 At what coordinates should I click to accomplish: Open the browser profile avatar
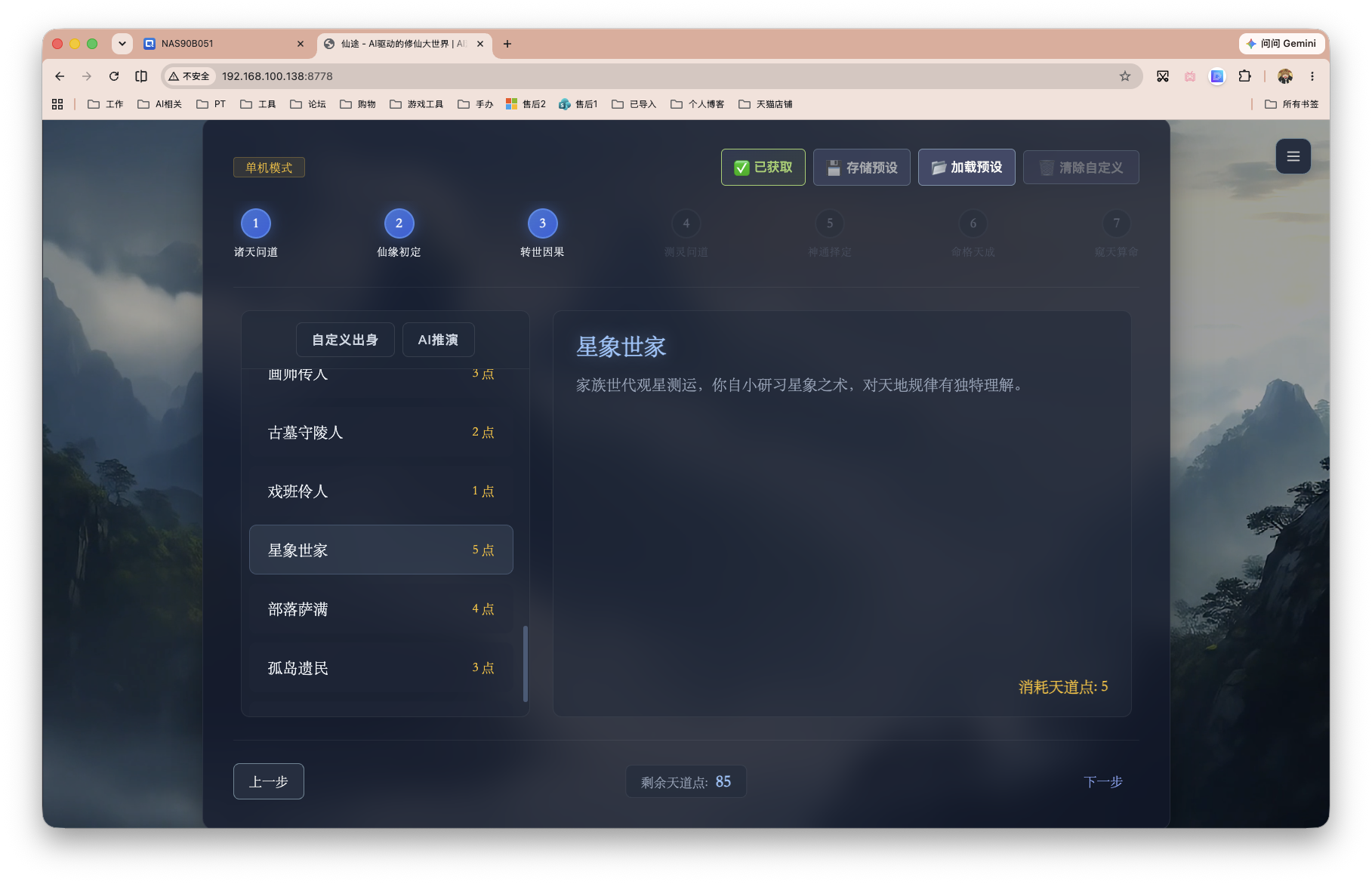(x=1285, y=76)
